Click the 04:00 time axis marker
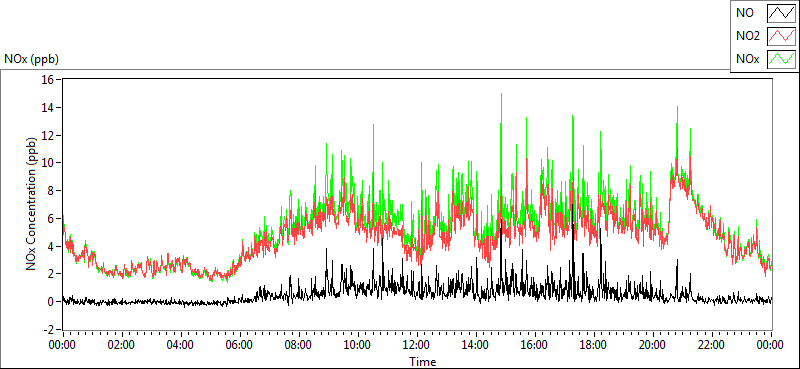800x369 pixels. click(x=181, y=345)
